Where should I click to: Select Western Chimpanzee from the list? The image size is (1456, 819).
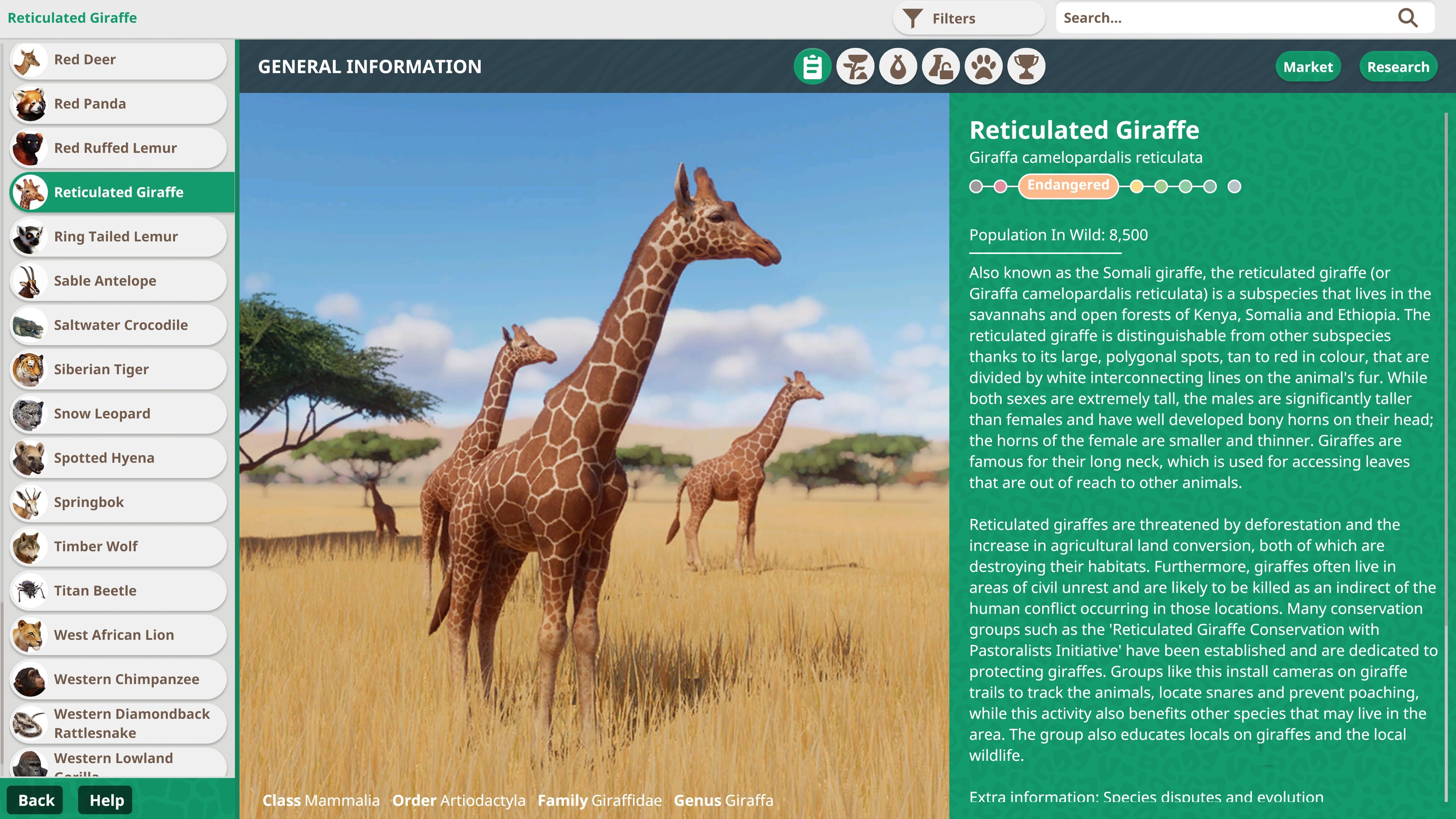117,679
